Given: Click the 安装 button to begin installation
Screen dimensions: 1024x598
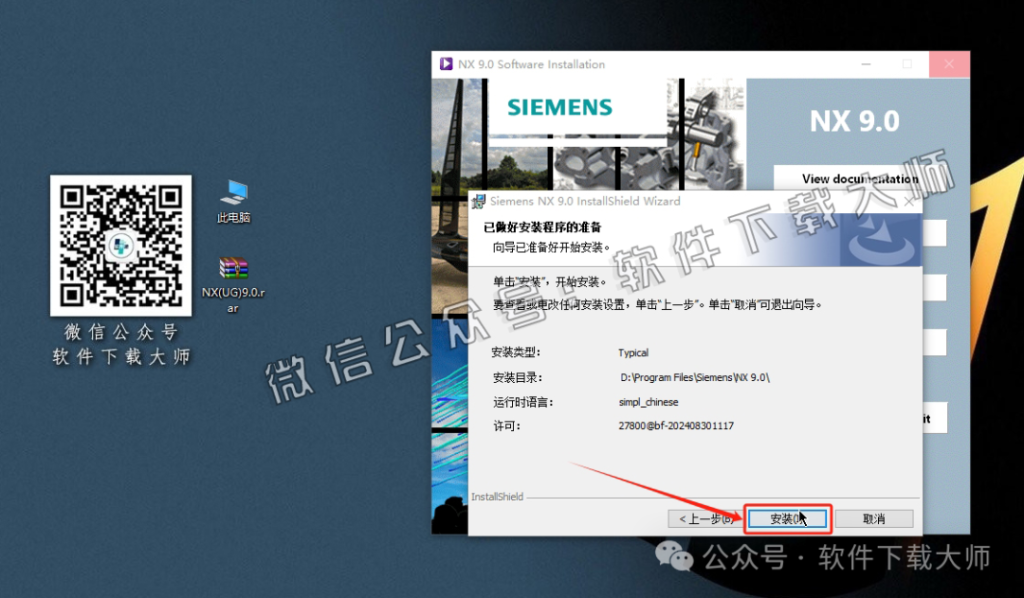Looking at the screenshot, I should click(787, 518).
